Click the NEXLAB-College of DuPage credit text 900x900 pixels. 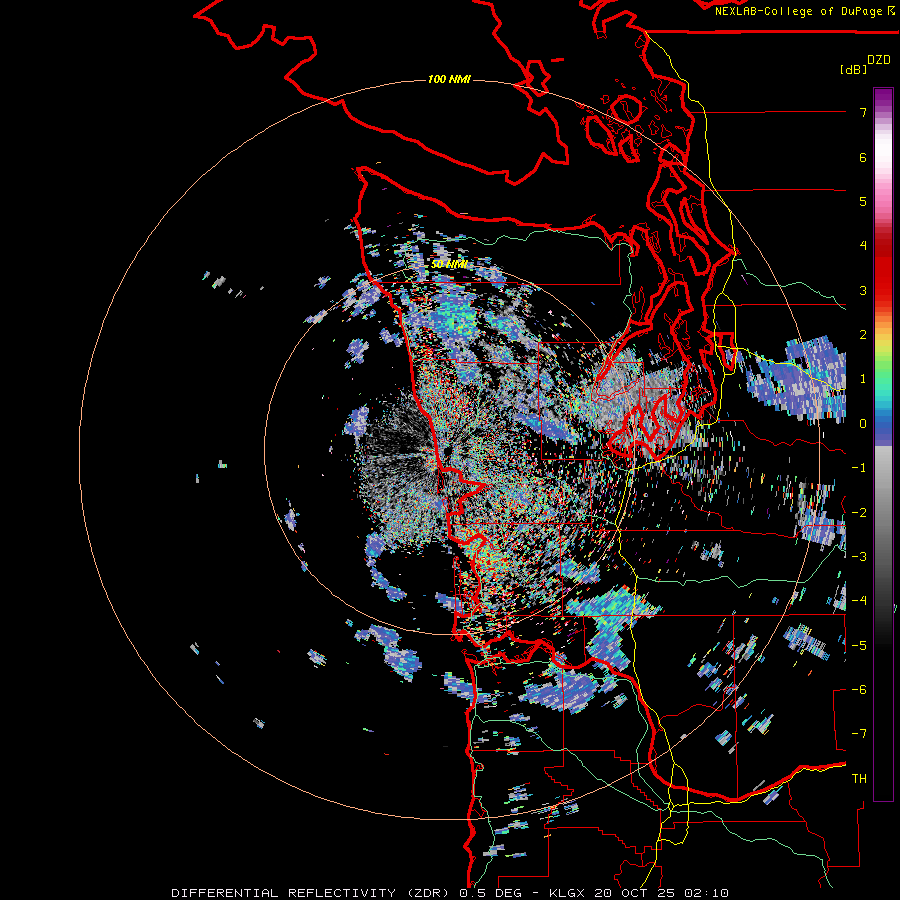[x=799, y=11]
